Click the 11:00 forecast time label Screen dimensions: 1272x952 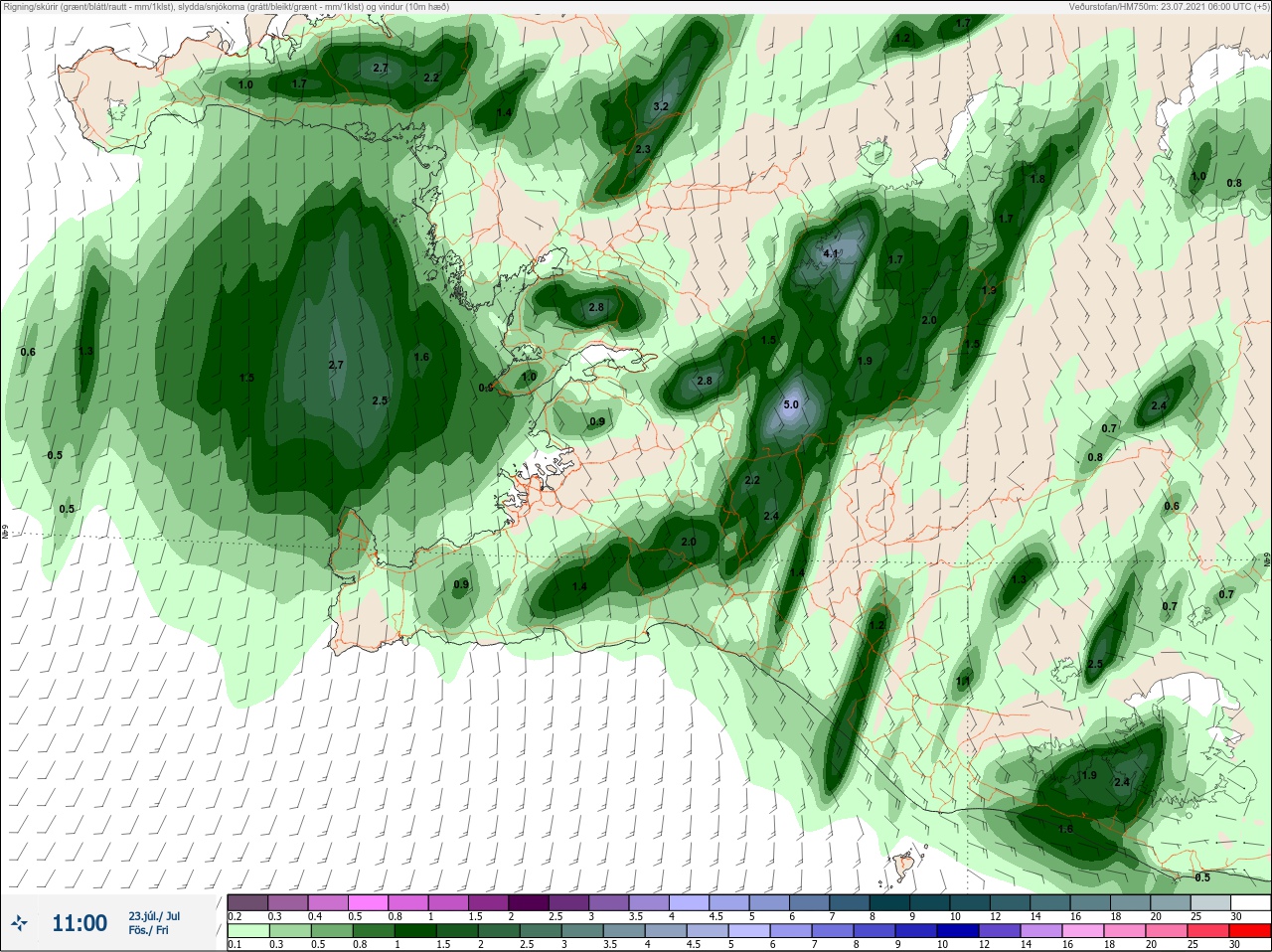79,923
